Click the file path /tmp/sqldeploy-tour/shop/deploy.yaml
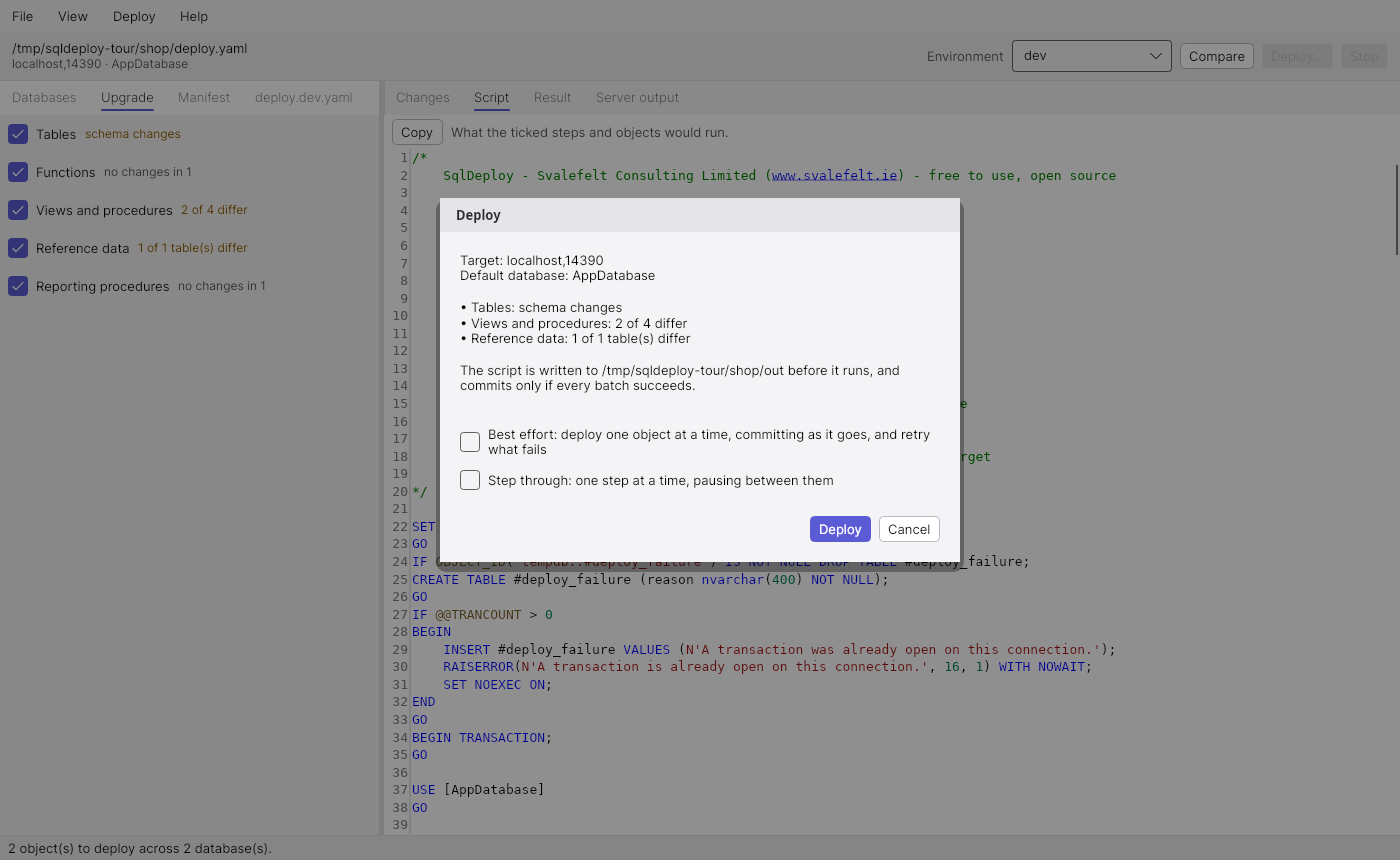The width and height of the screenshot is (1400, 860). click(129, 48)
